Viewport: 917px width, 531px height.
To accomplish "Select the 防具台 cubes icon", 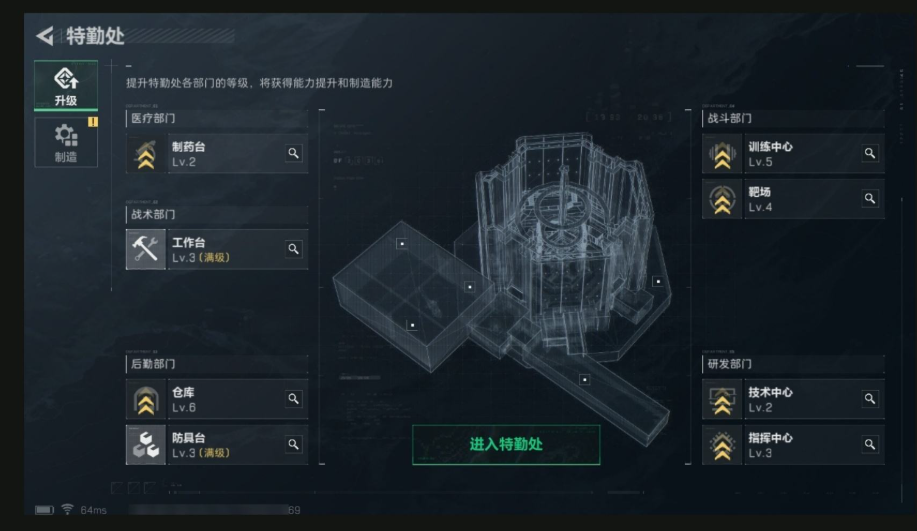I will [x=146, y=444].
